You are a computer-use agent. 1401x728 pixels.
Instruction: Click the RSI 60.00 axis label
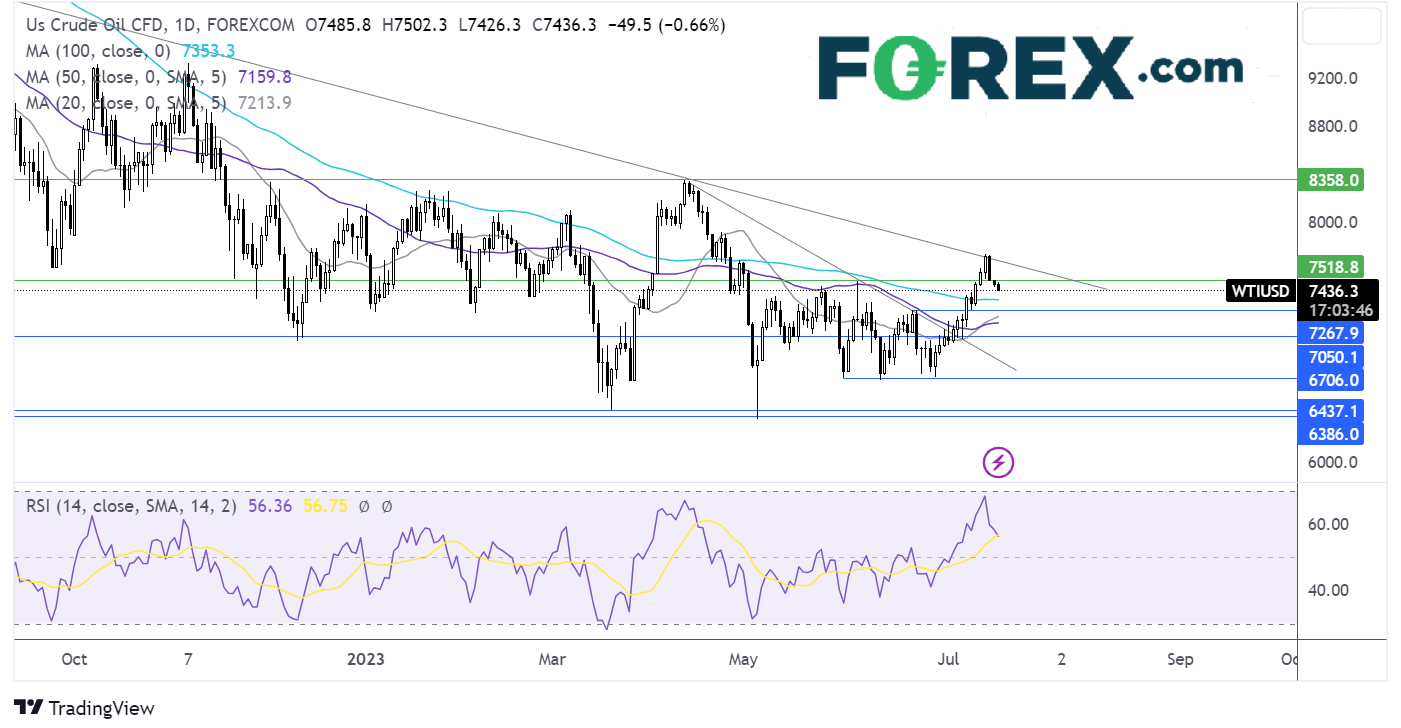pyautogui.click(x=1330, y=524)
